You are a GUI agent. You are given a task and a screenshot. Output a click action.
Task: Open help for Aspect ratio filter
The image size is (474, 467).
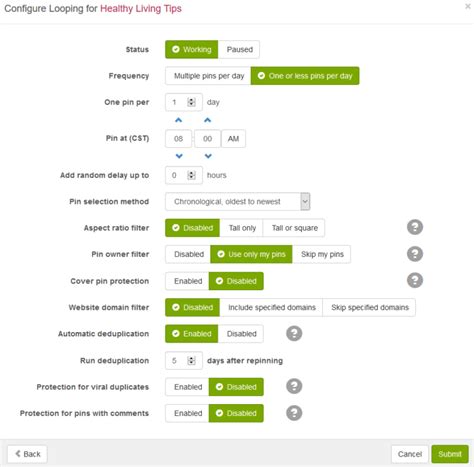415,228
